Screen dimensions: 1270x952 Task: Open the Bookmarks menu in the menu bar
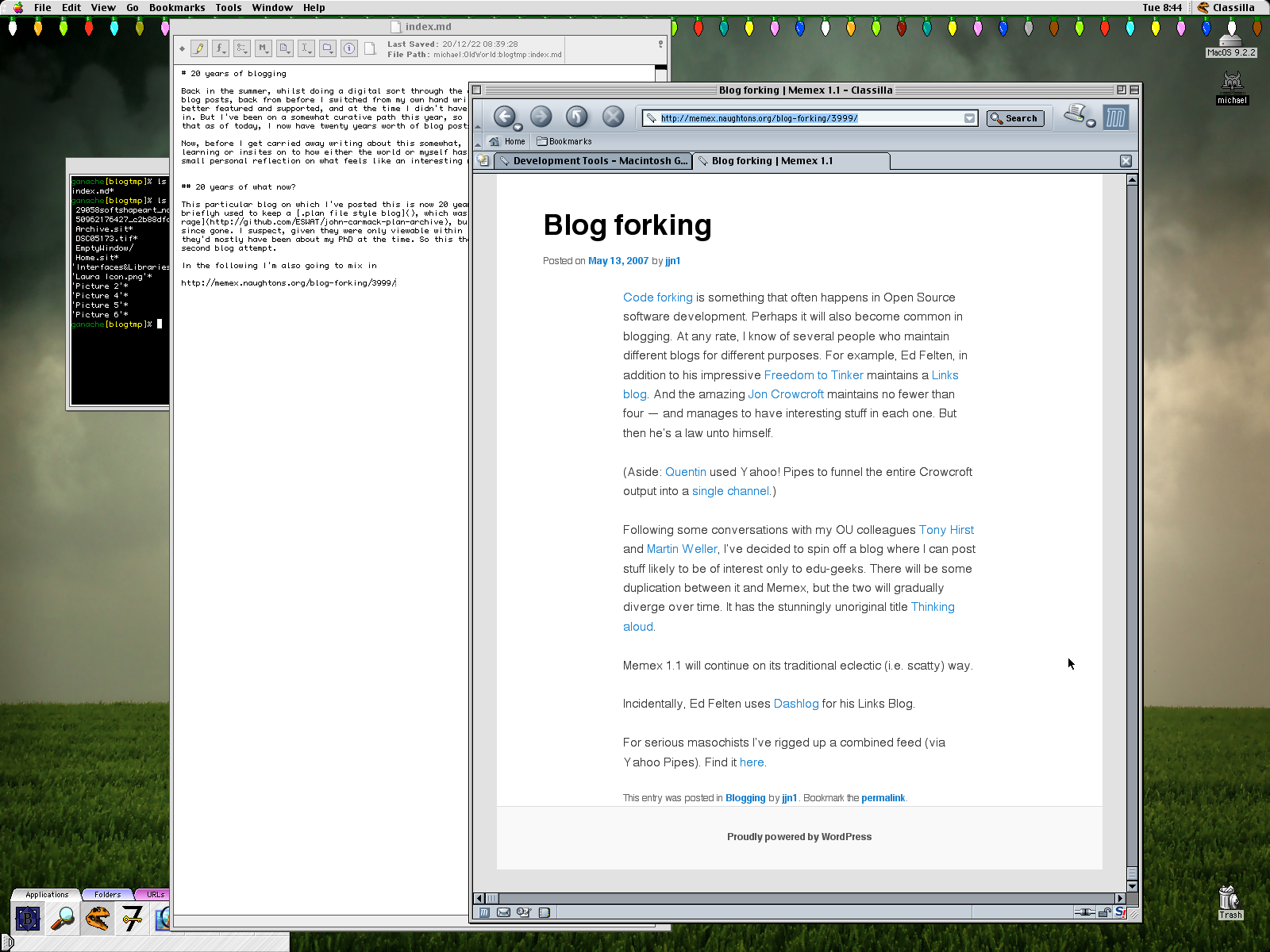(177, 7)
